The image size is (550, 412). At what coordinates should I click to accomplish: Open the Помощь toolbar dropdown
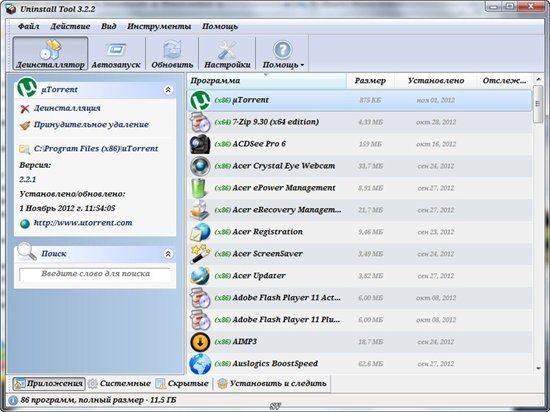(283, 53)
